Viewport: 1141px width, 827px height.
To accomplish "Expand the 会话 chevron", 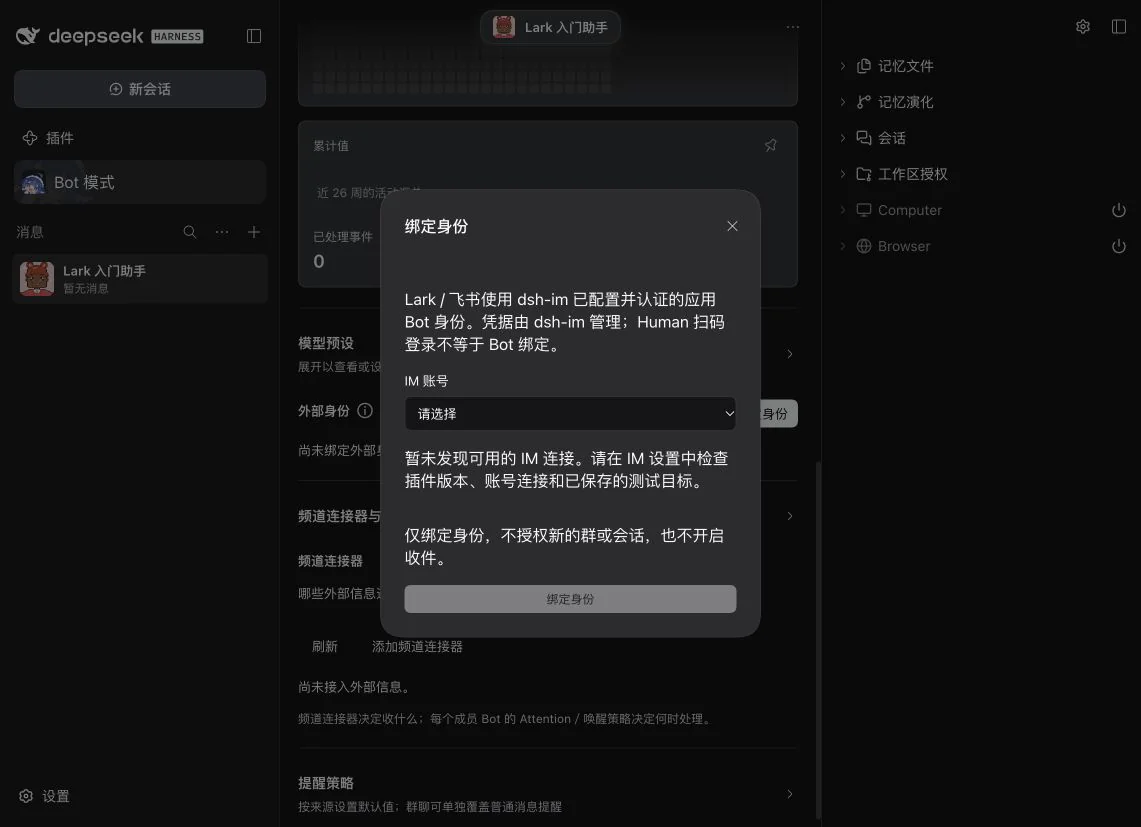I will [843, 138].
